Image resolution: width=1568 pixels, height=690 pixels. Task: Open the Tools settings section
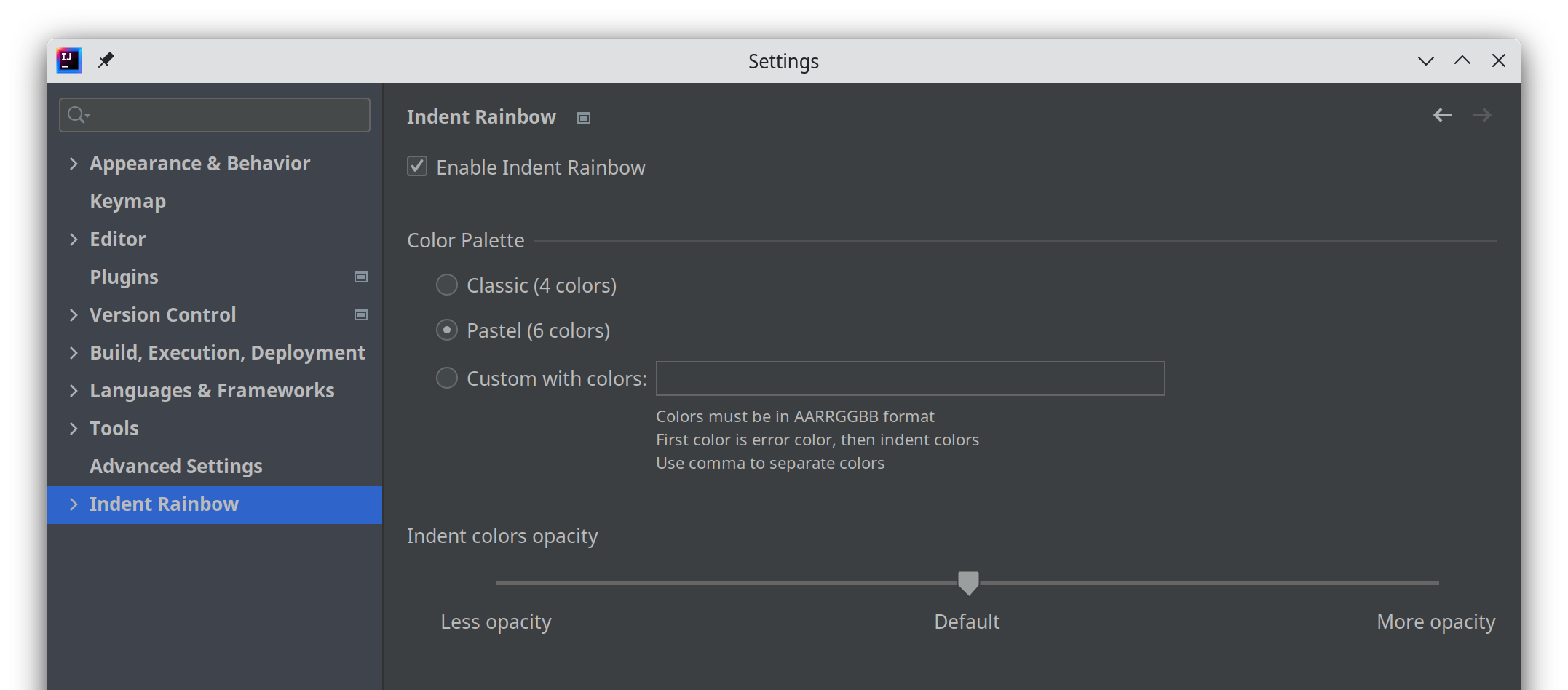coord(114,428)
